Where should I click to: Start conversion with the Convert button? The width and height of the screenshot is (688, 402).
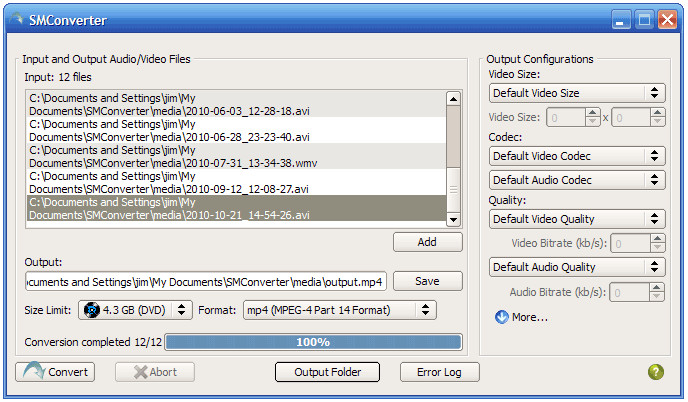click(55, 372)
